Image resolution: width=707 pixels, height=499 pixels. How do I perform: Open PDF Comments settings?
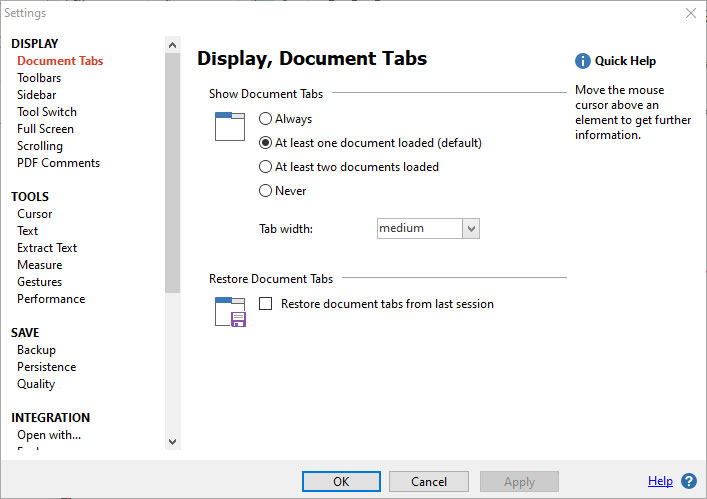58,163
